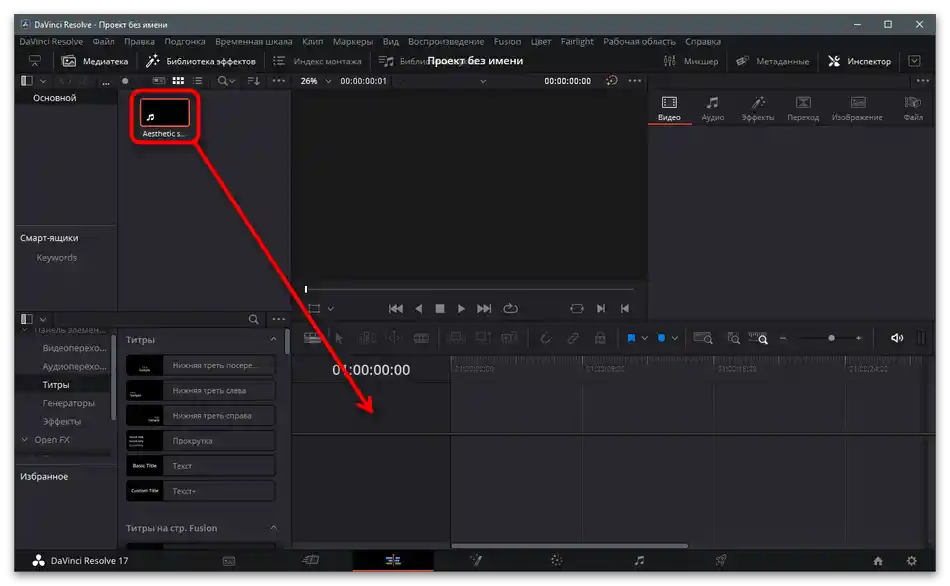Image resolution: width=950 pixels, height=586 pixels.
Task: Jump to last frame in viewer
Action: (x=483, y=308)
